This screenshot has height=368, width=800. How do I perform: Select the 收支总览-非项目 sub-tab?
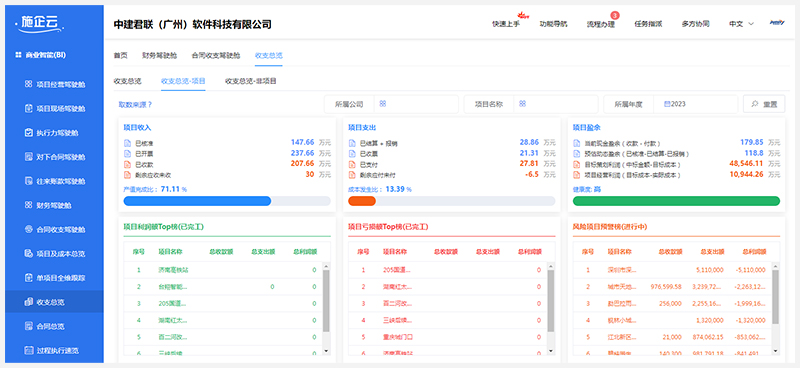tap(251, 81)
